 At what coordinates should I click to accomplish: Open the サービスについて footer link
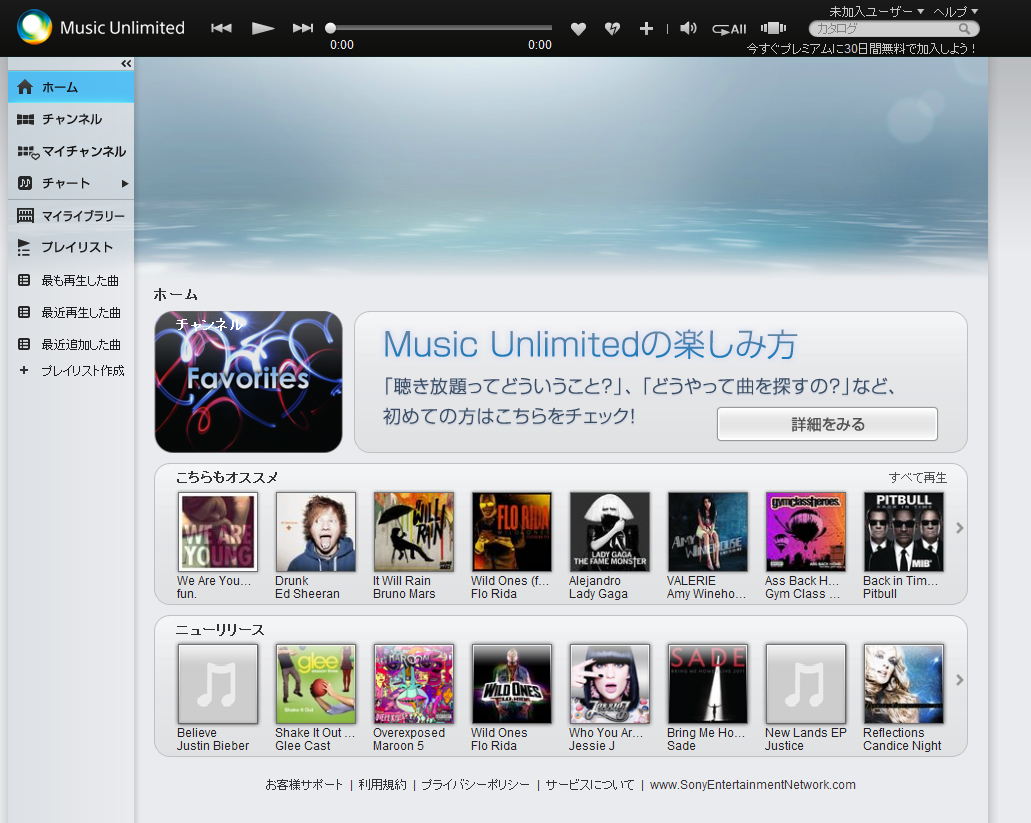point(590,785)
